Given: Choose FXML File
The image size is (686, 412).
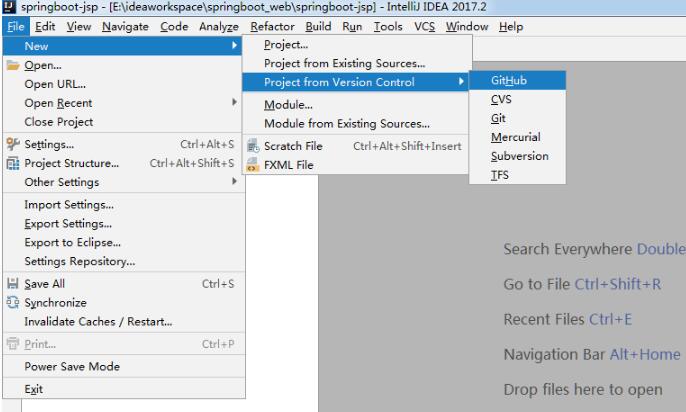Looking at the screenshot, I should coord(356,165).
